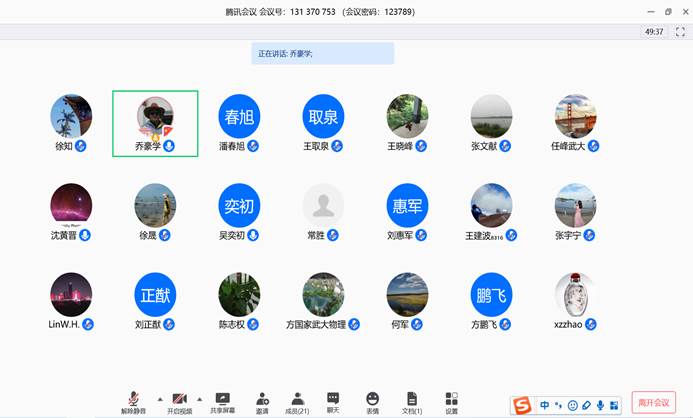Turn on camera with 开启视频
This screenshot has height=418, width=693.
click(179, 401)
